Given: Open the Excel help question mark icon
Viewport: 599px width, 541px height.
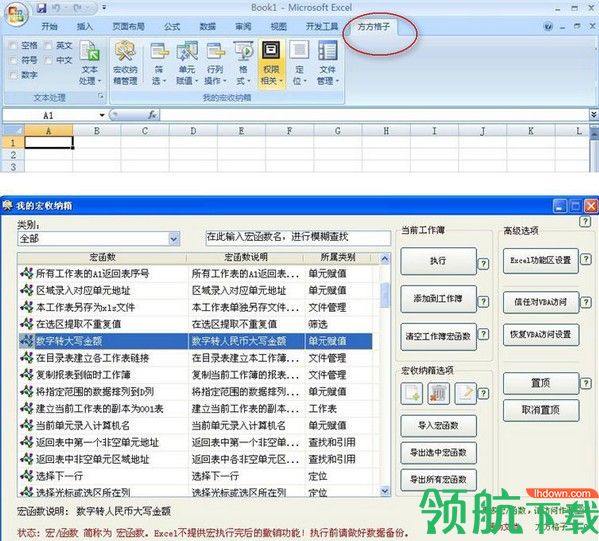Looking at the screenshot, I should 548,26.
